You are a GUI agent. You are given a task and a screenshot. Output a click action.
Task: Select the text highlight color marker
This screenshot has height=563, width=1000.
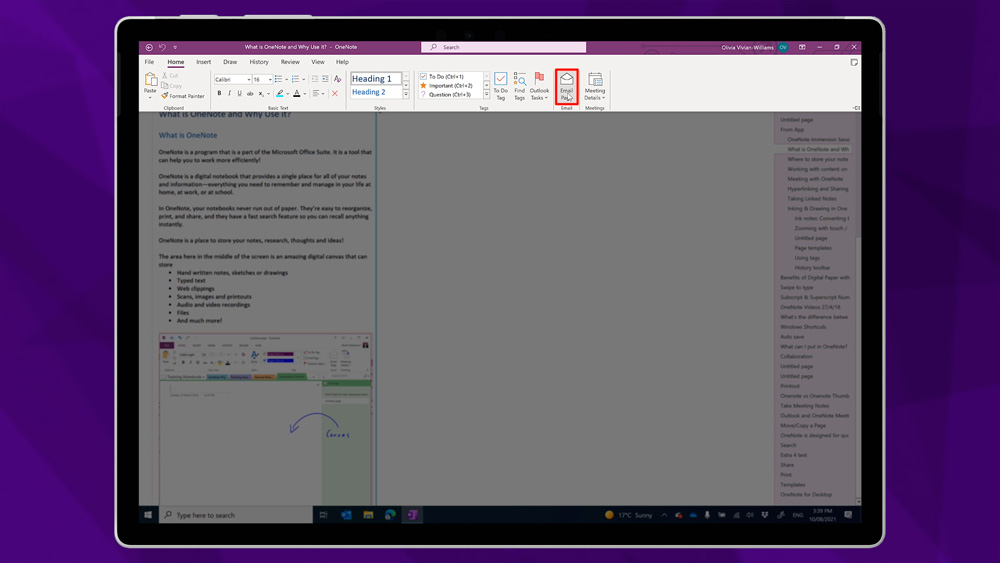(x=280, y=94)
